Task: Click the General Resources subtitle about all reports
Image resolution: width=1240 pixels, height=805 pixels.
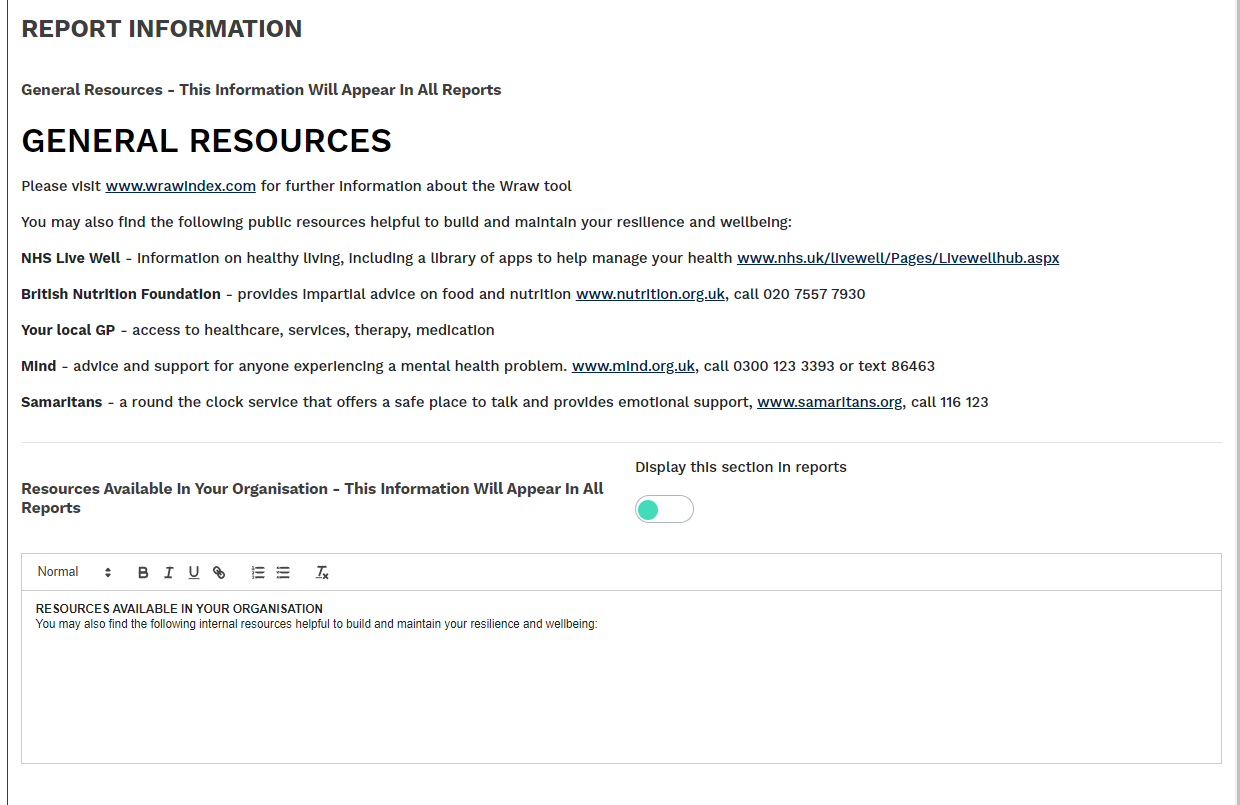Action: point(261,90)
